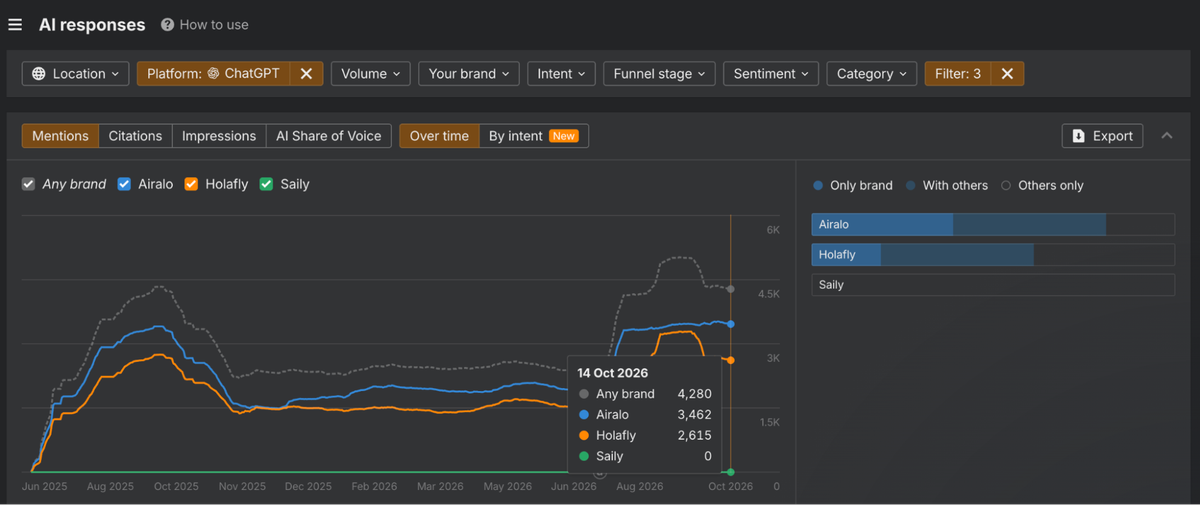The image size is (1200, 505).
Task: Toggle the Holafly checkbox
Action: click(191, 184)
